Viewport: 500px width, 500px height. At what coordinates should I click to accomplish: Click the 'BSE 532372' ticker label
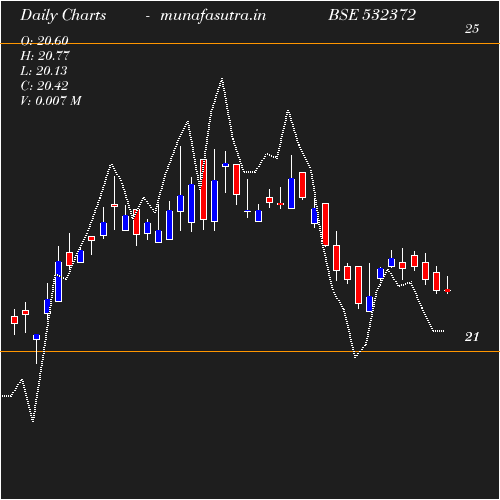pyautogui.click(x=372, y=15)
